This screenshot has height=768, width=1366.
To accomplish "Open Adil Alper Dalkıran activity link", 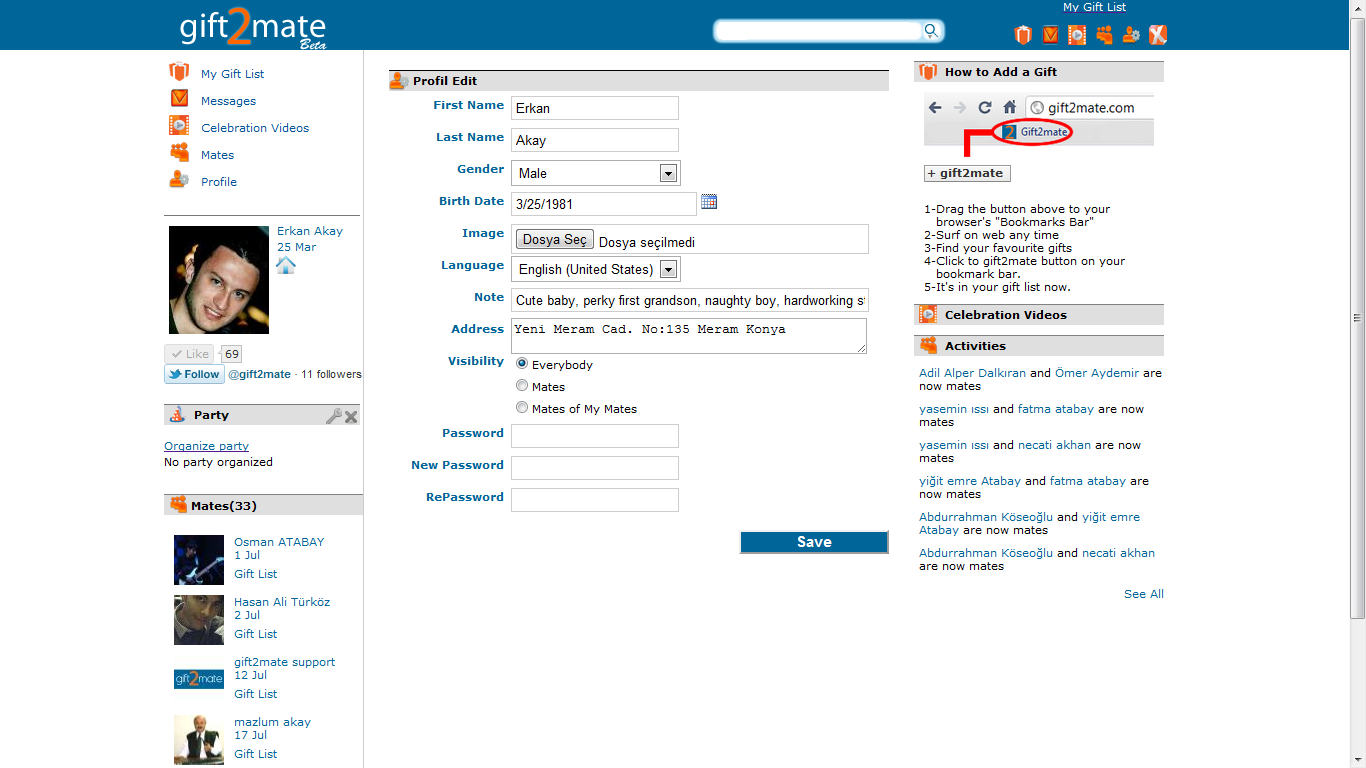I will [x=972, y=373].
